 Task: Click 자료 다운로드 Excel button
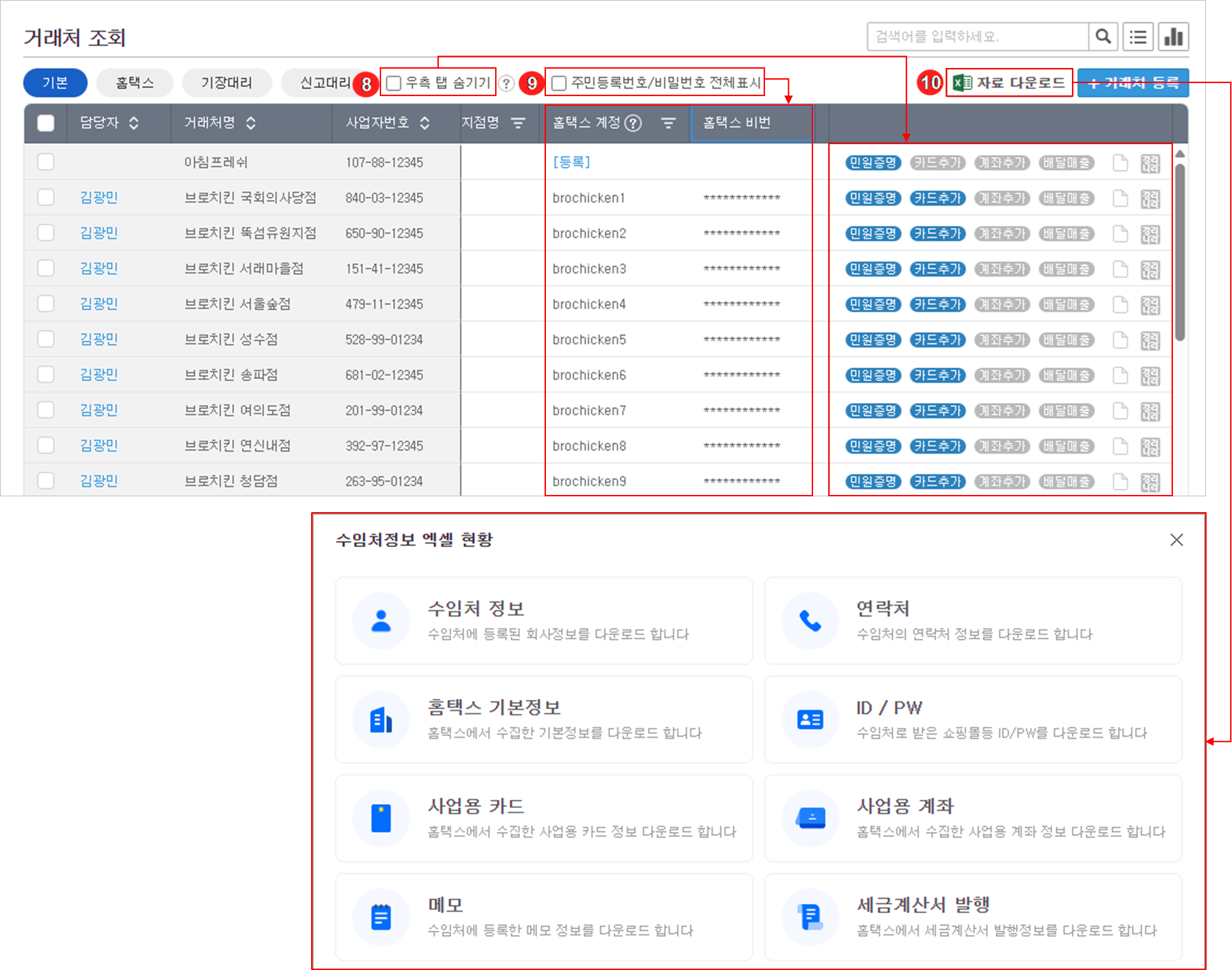[x=1009, y=83]
